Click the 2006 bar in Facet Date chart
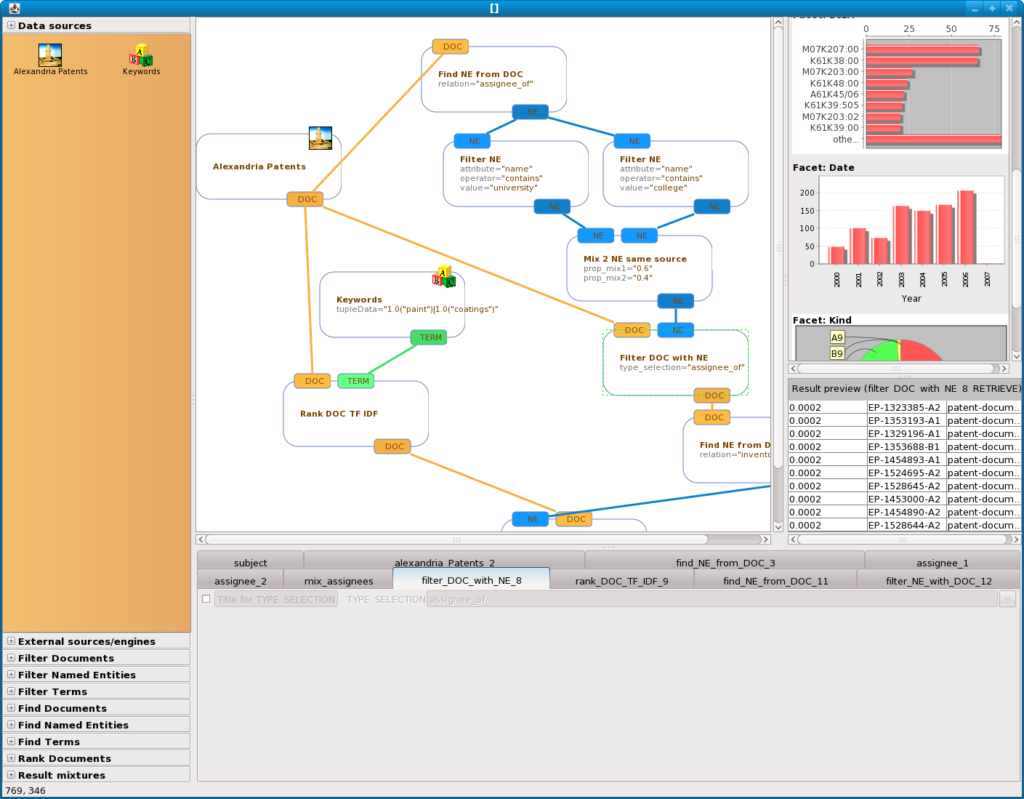 pyautogui.click(x=966, y=227)
